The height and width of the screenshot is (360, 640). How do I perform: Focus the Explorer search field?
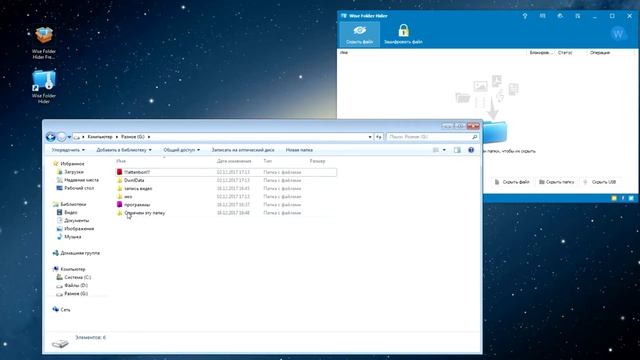click(x=432, y=137)
